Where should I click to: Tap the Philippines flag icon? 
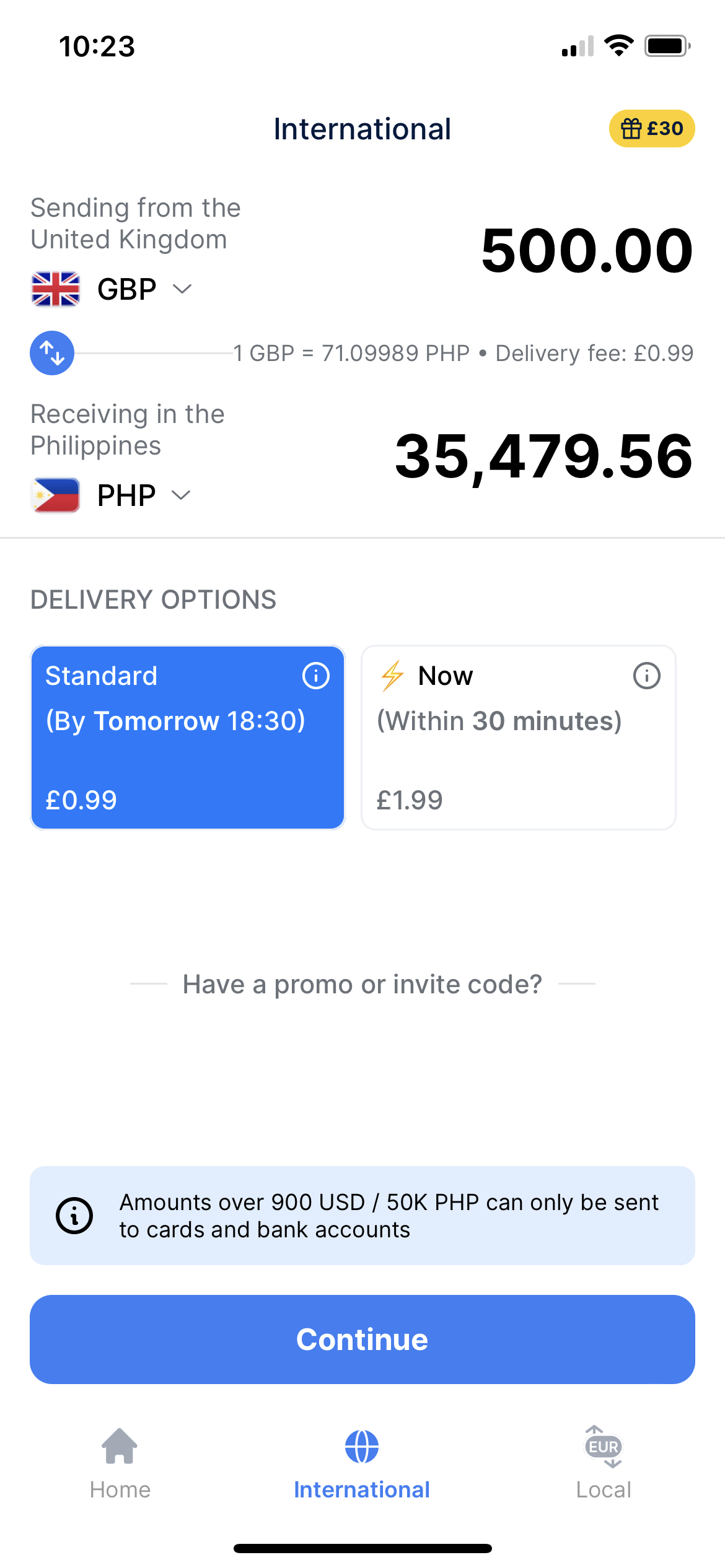[56, 495]
